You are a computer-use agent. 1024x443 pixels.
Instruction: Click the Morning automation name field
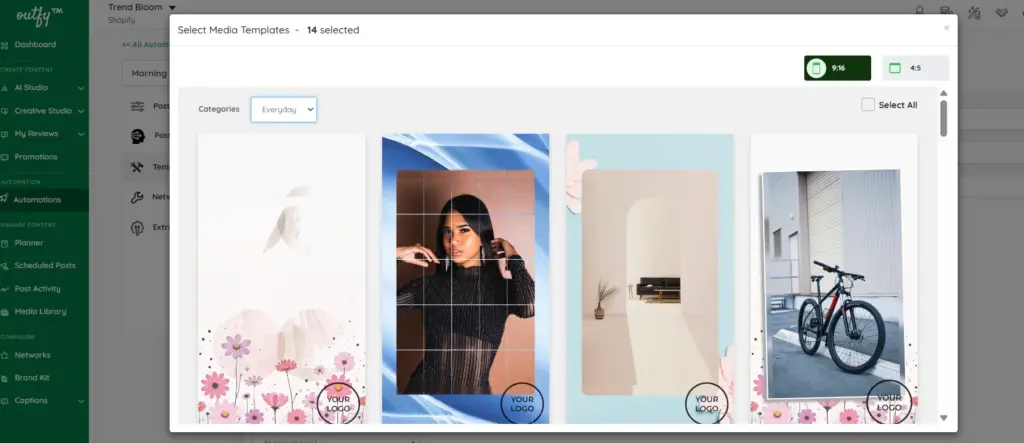pyautogui.click(x=146, y=73)
